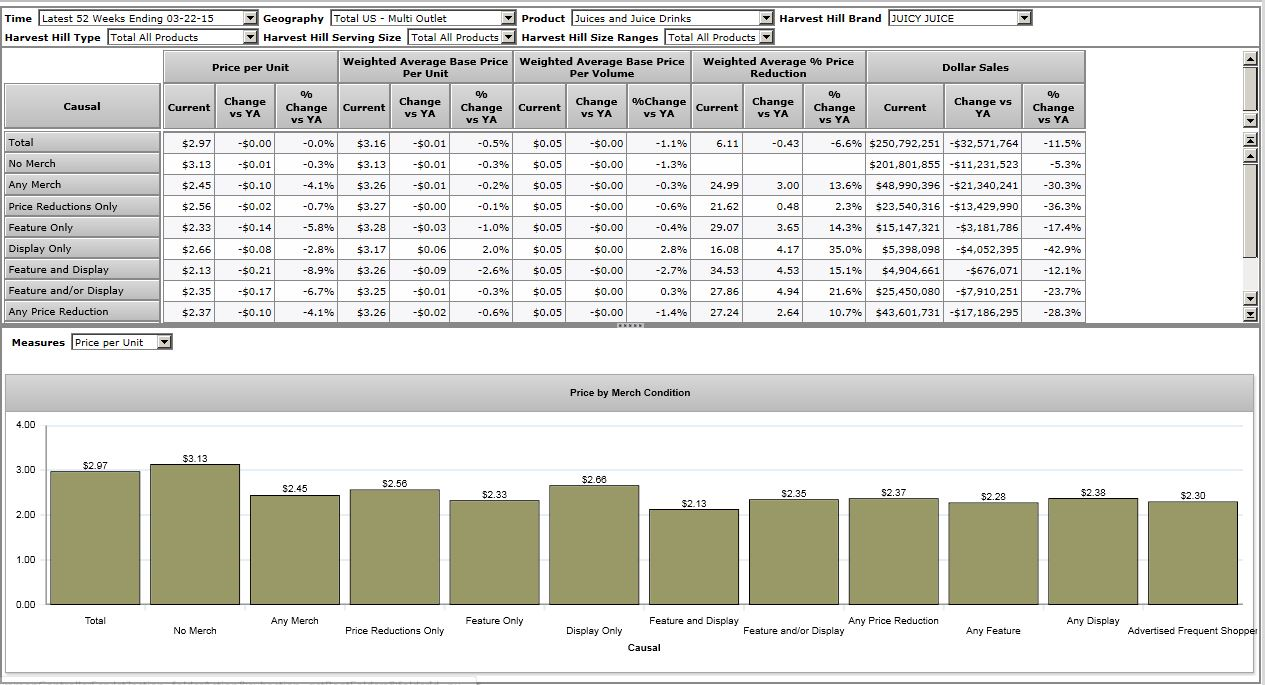
Task: Select the Any Price Reduction row
Action: 82,312
